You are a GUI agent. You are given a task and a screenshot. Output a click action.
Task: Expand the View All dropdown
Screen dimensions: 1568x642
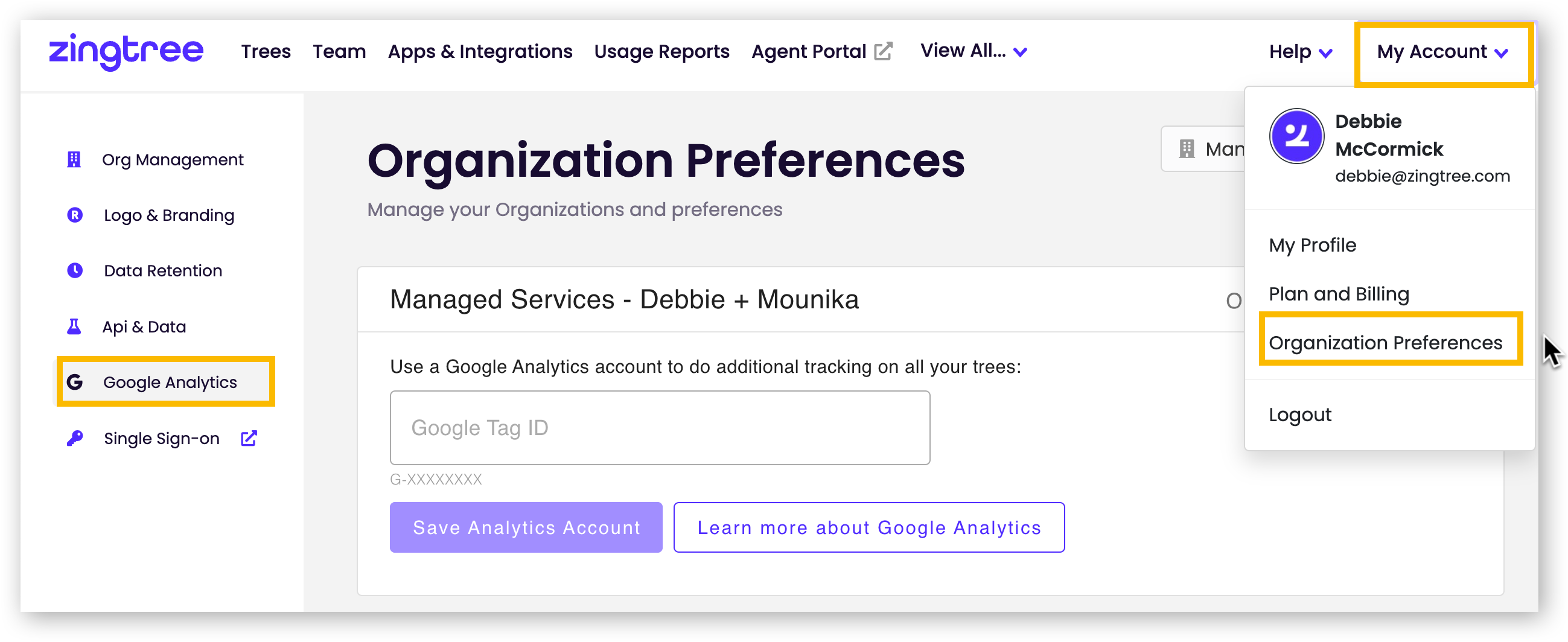(974, 51)
